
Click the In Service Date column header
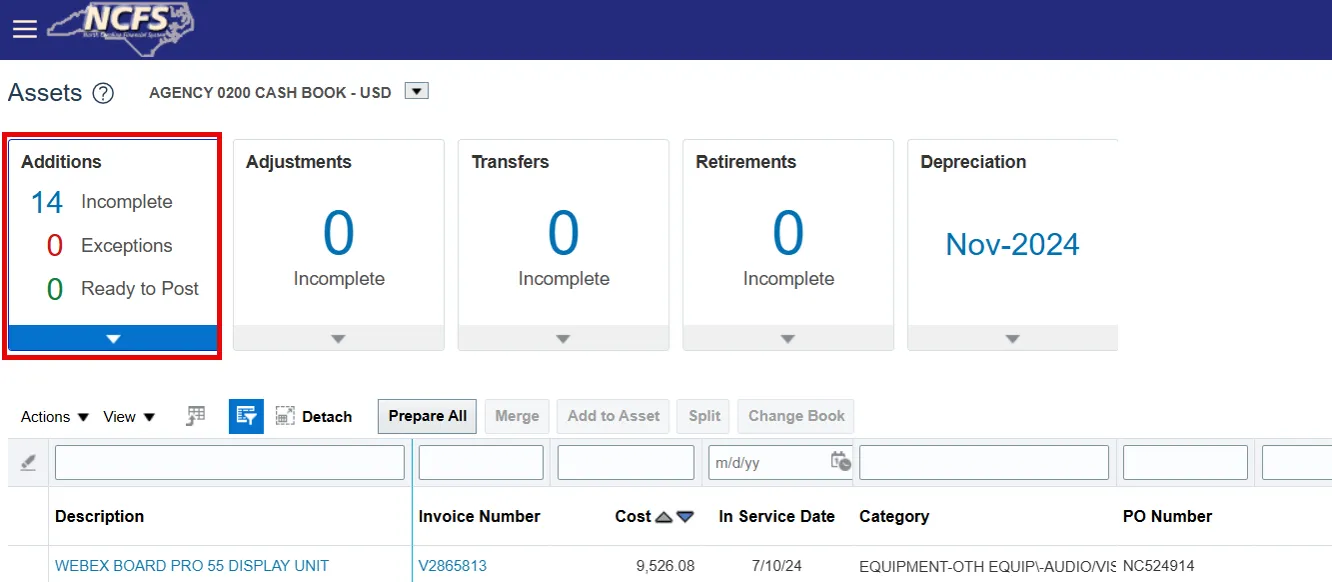tap(776, 517)
